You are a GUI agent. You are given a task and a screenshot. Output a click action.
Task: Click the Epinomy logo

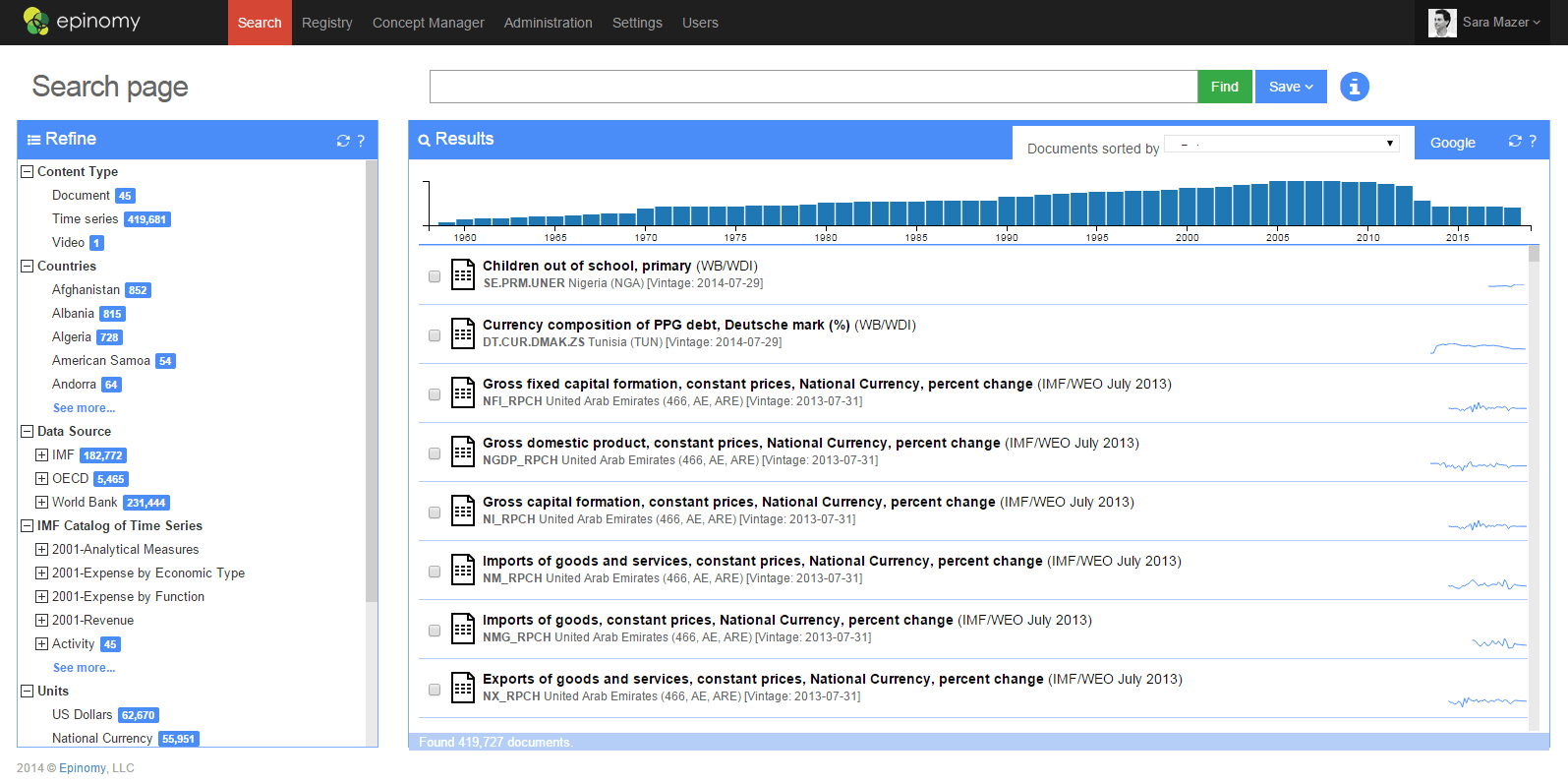pos(82,22)
